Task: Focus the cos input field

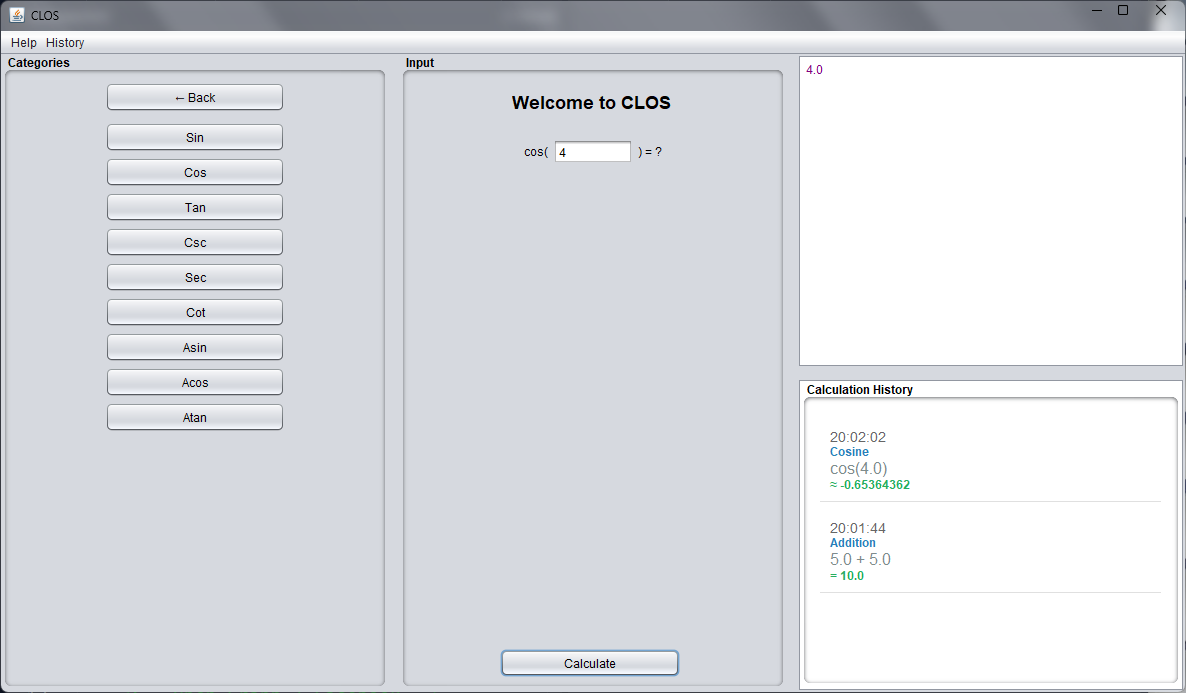Action: point(592,152)
